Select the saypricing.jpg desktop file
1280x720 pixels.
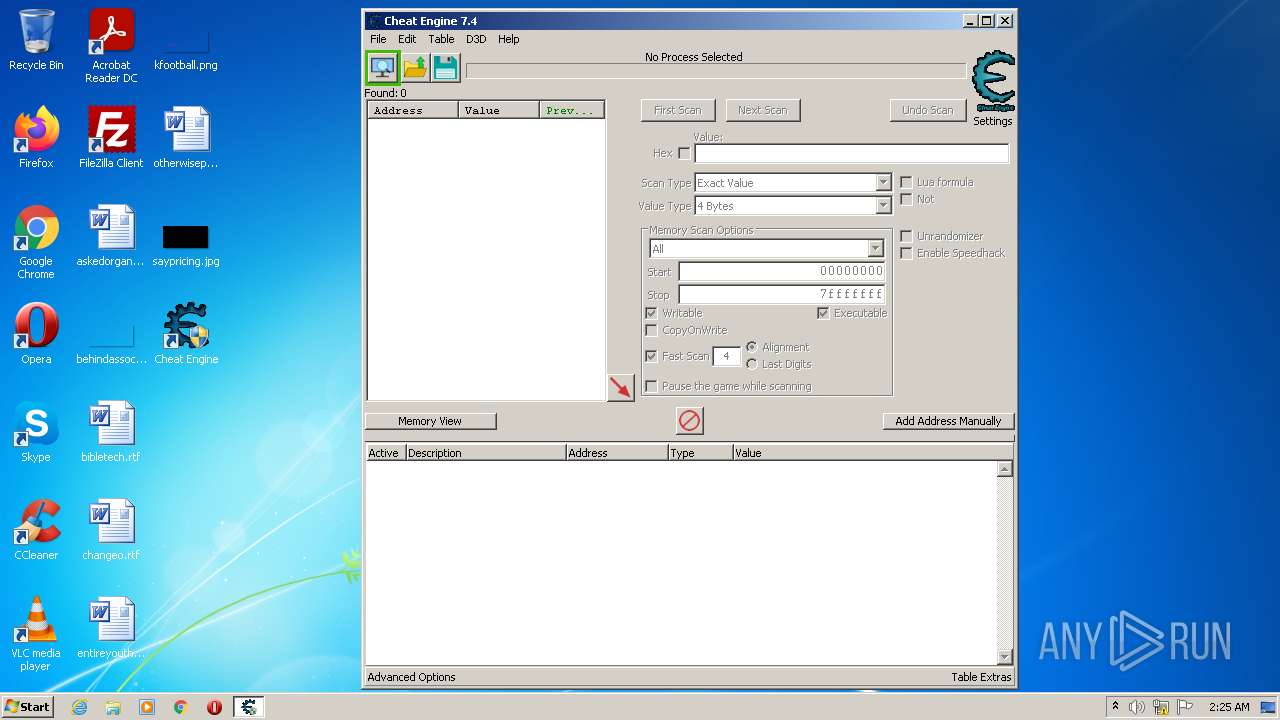(186, 245)
